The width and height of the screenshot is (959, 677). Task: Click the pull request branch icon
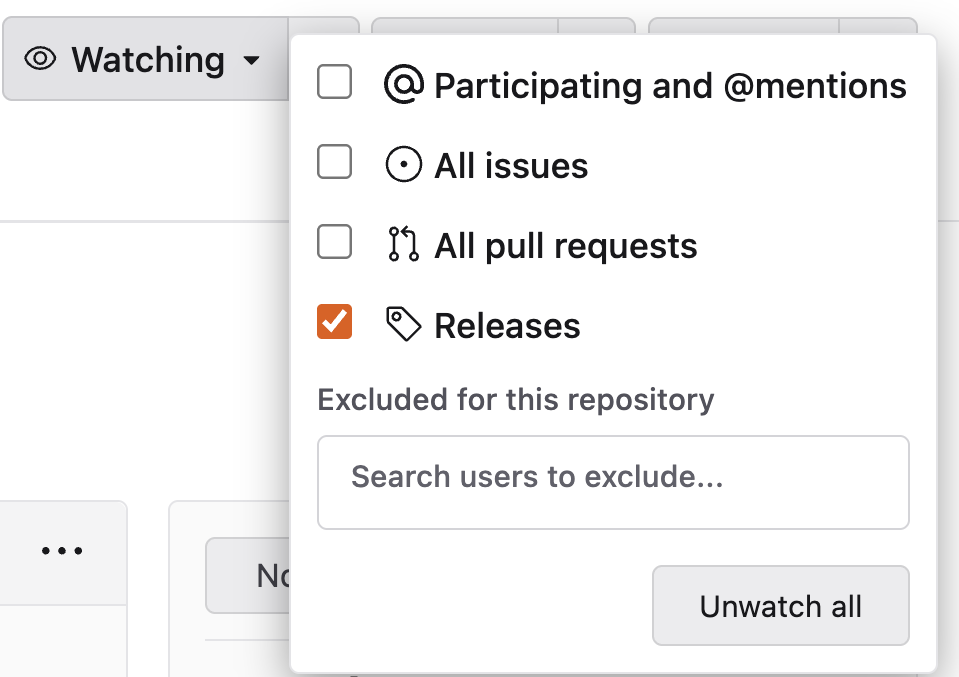pyautogui.click(x=403, y=245)
